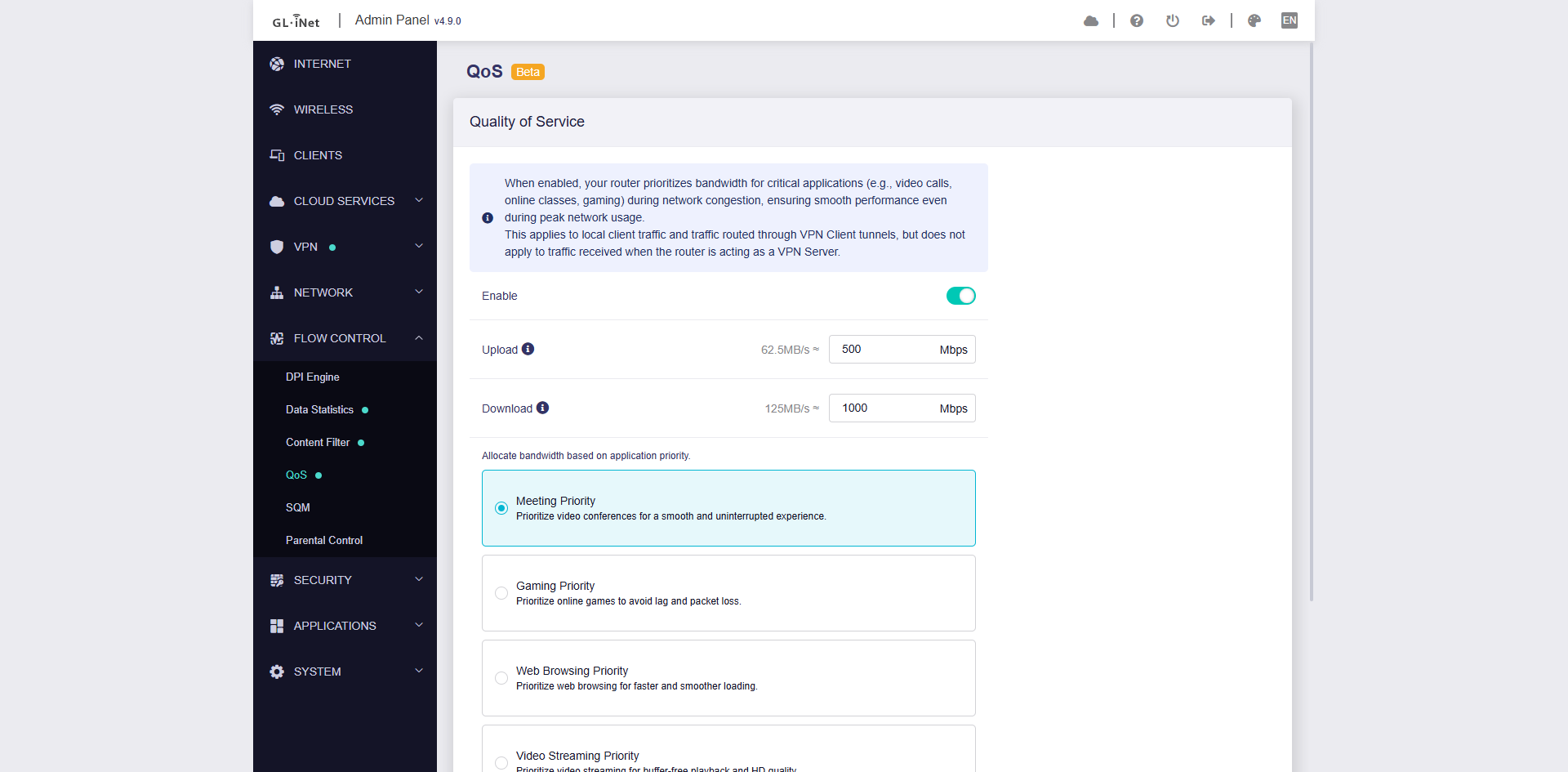The width and height of the screenshot is (1568, 772).
Task: Select Meeting Priority radio button
Action: pos(501,508)
